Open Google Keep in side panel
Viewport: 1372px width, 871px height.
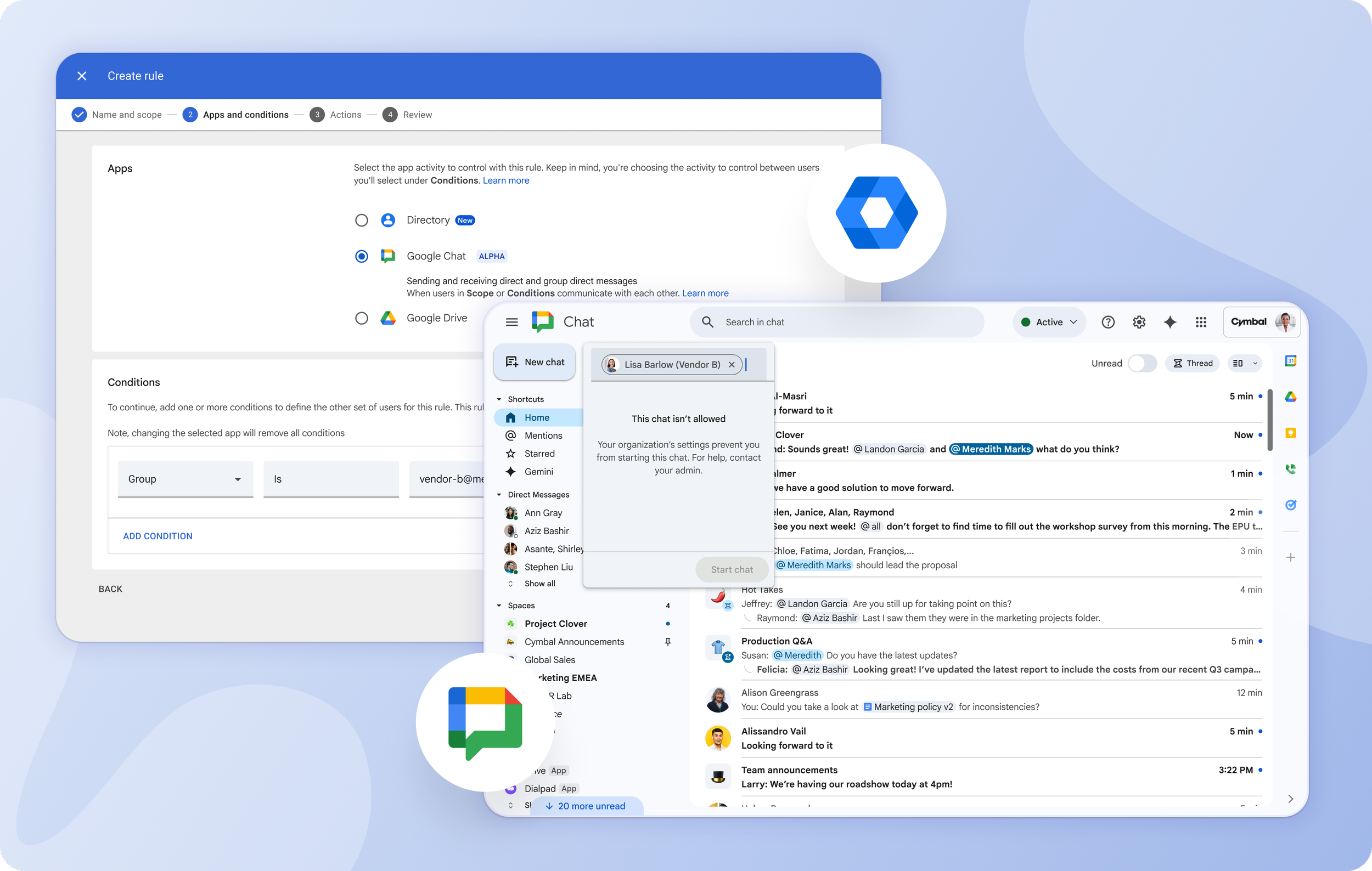1291,433
